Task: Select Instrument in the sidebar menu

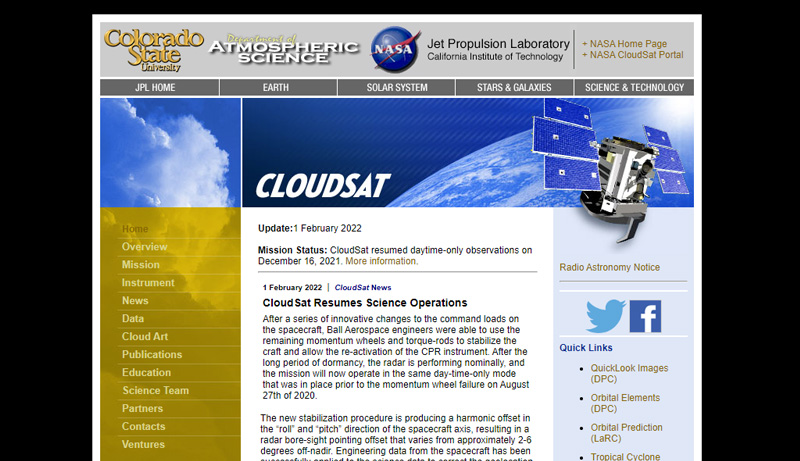Action: [x=148, y=283]
